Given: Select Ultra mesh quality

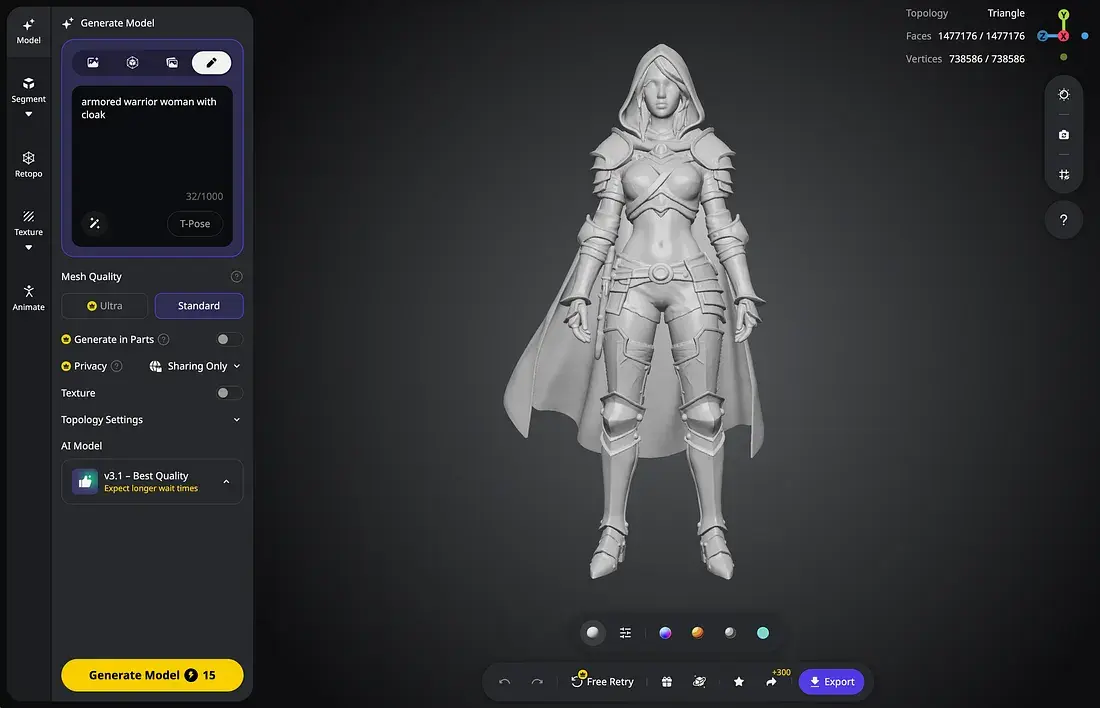Looking at the screenshot, I should pyautogui.click(x=105, y=306).
